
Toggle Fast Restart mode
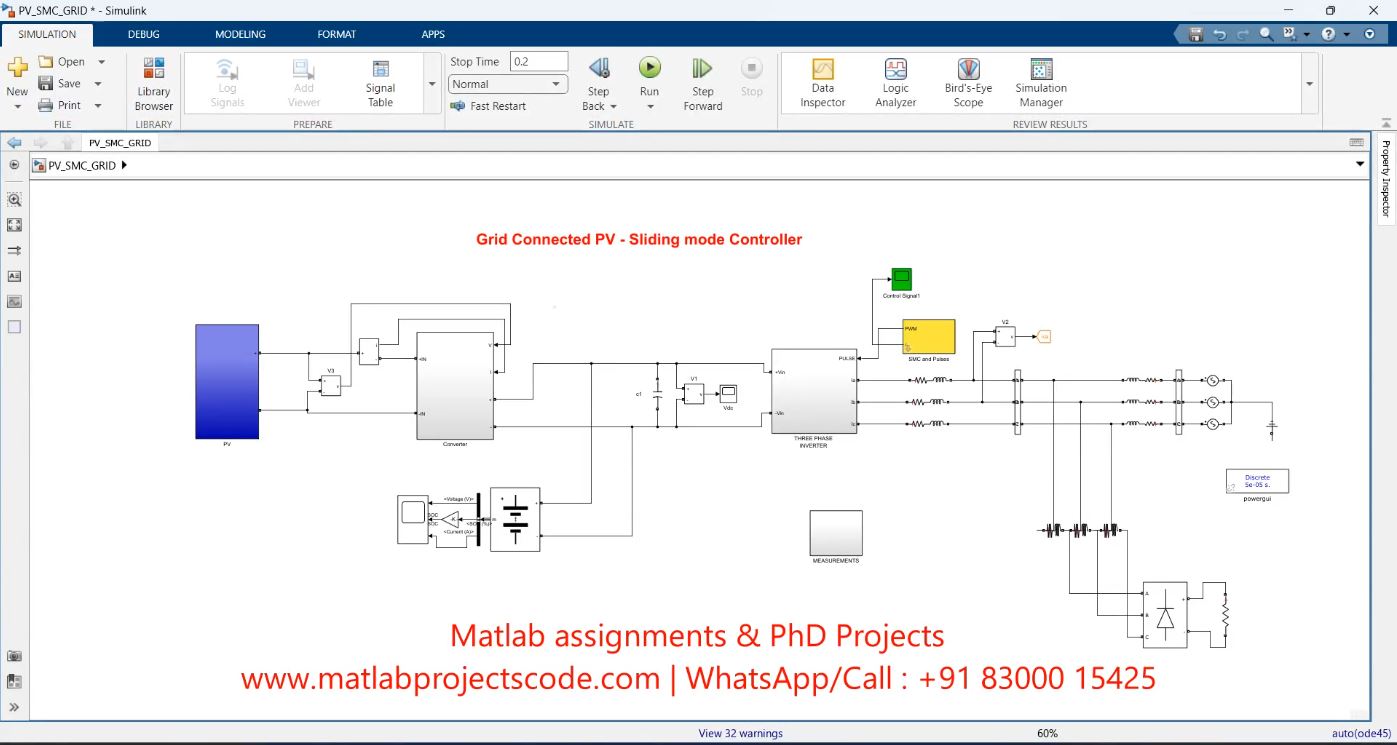pos(489,106)
